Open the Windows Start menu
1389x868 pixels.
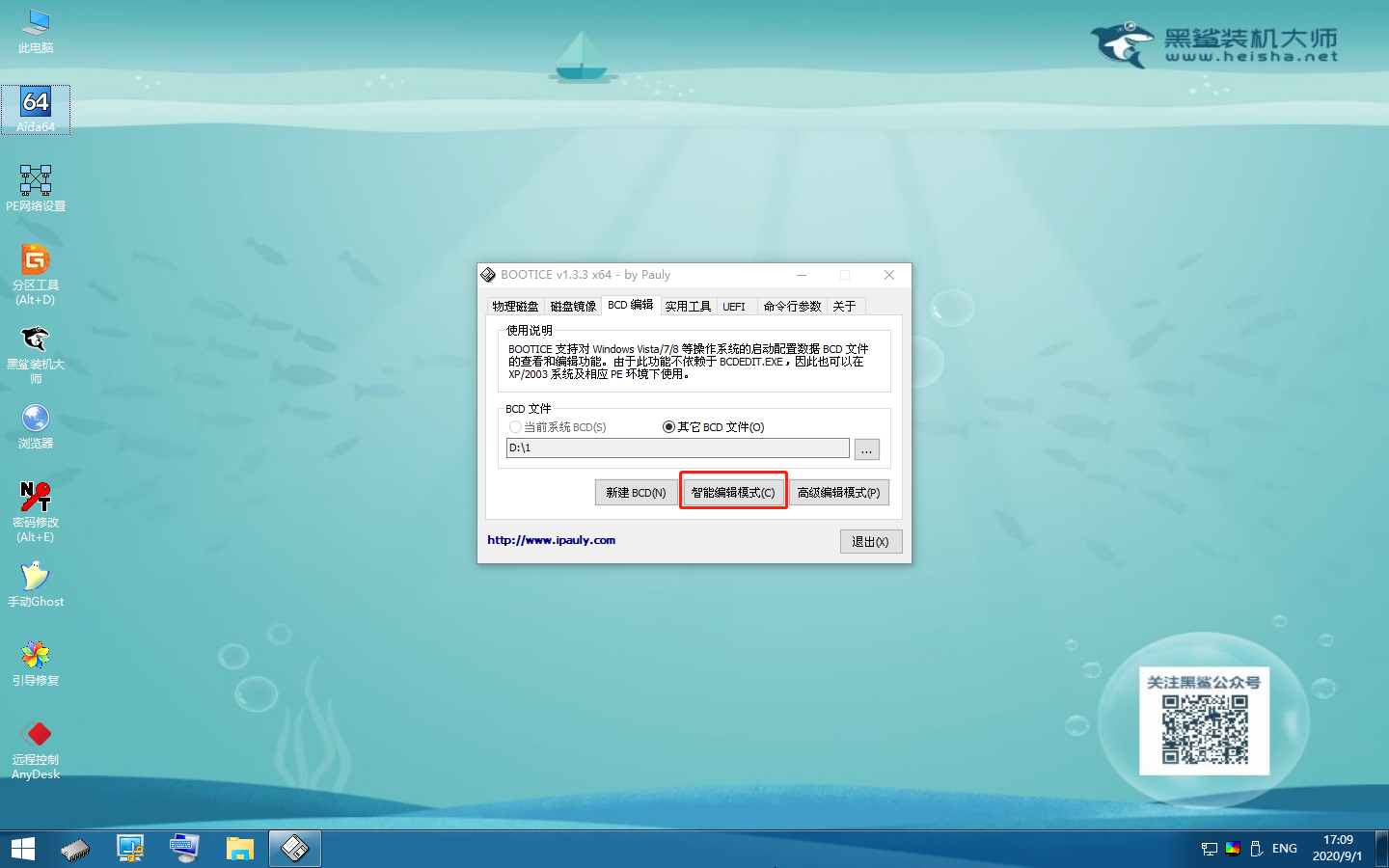tap(23, 849)
